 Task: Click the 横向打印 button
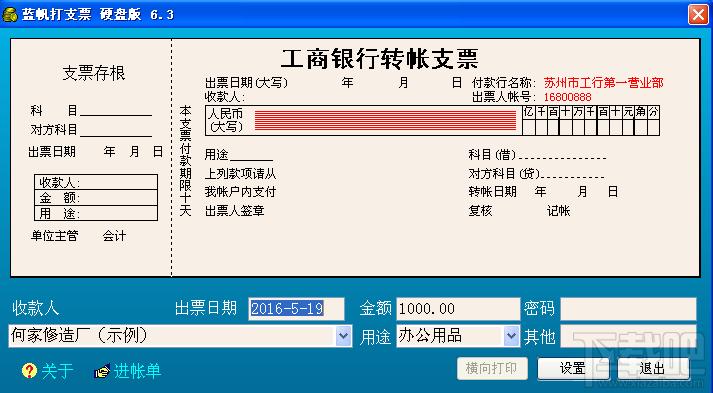coord(492,368)
